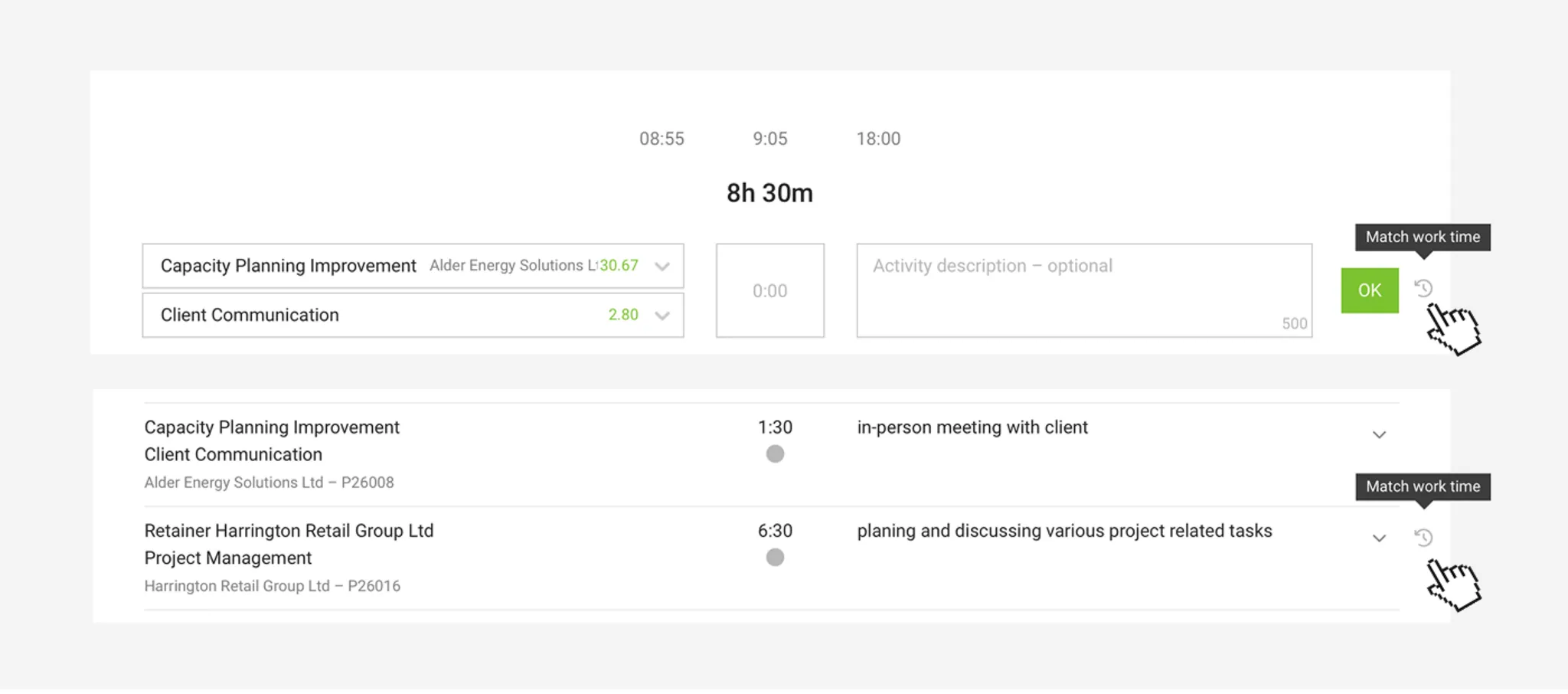
Task: Toggle the gray status dot under 6:30
Action: [775, 558]
